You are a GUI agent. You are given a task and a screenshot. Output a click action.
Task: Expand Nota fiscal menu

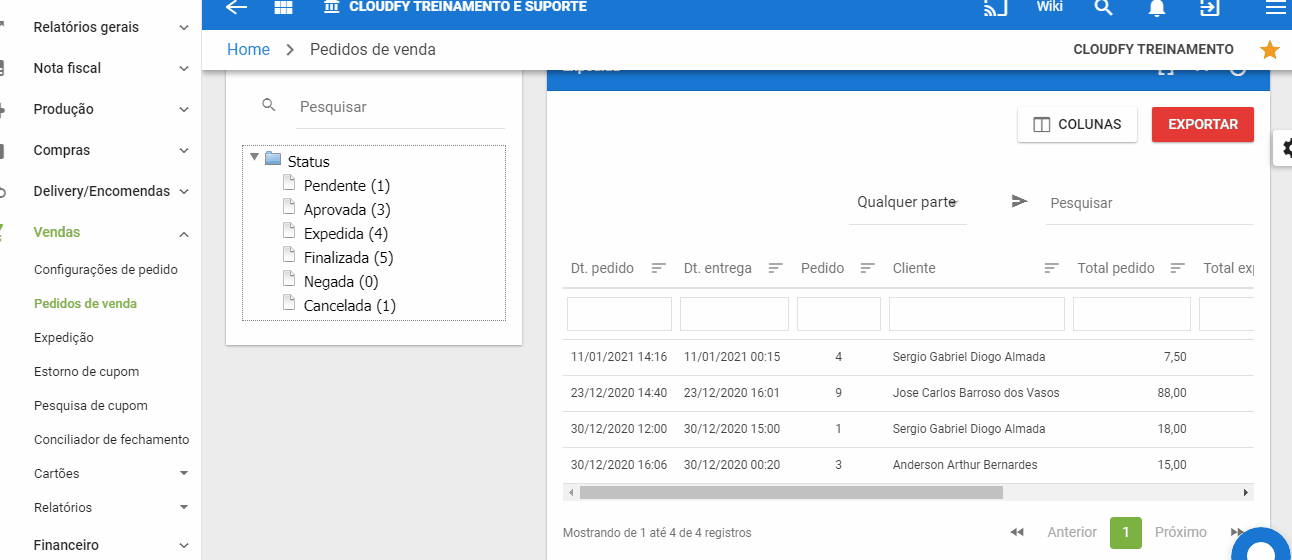pyautogui.click(x=184, y=69)
